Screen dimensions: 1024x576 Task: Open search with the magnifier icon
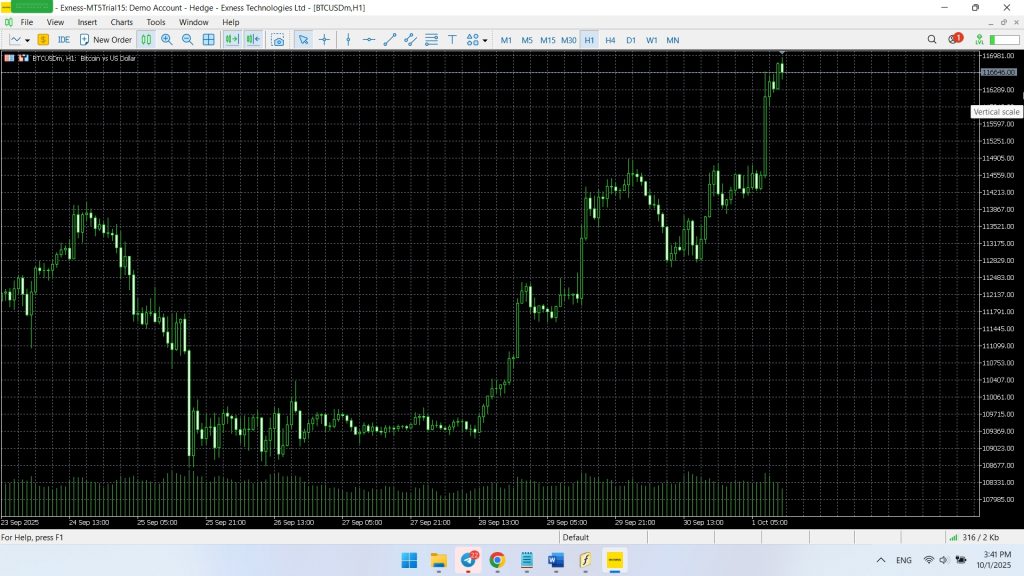click(x=932, y=40)
